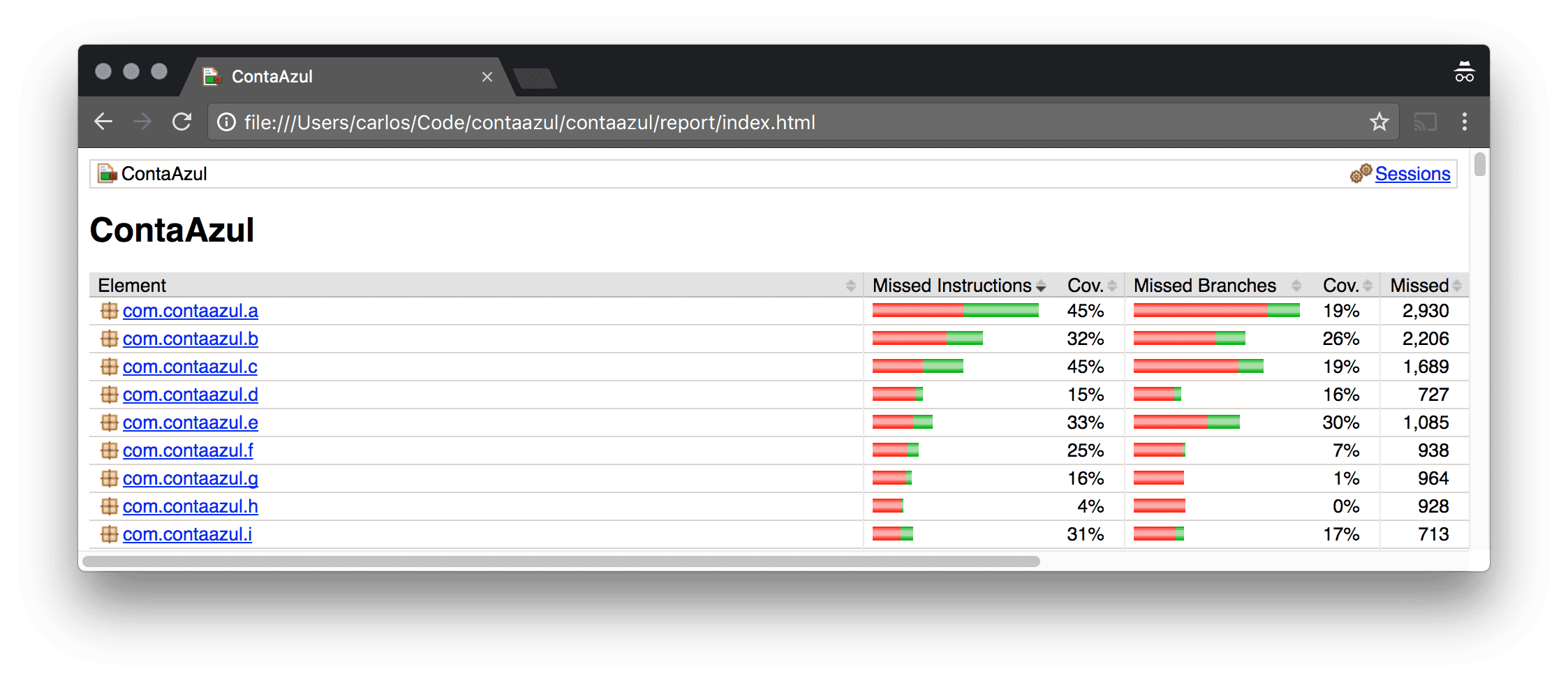Click the package icon beside com.contaazul.a
Image resolution: width=1568 pixels, height=683 pixels.
(x=109, y=311)
